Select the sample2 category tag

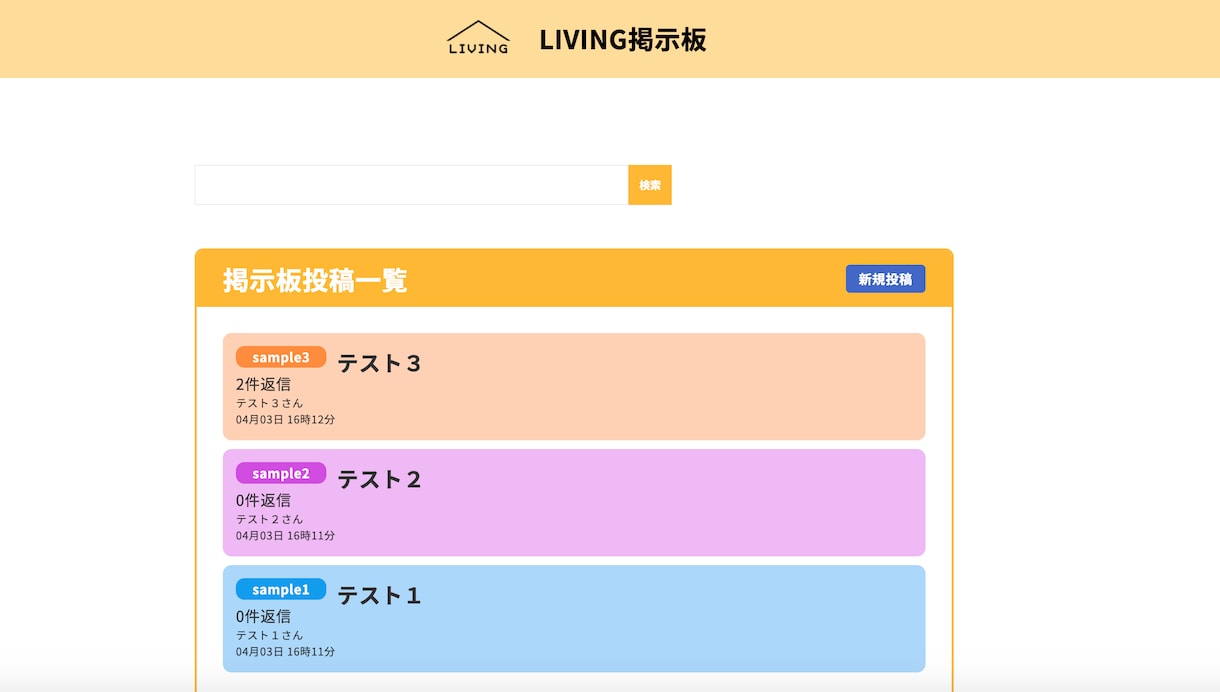coord(281,473)
